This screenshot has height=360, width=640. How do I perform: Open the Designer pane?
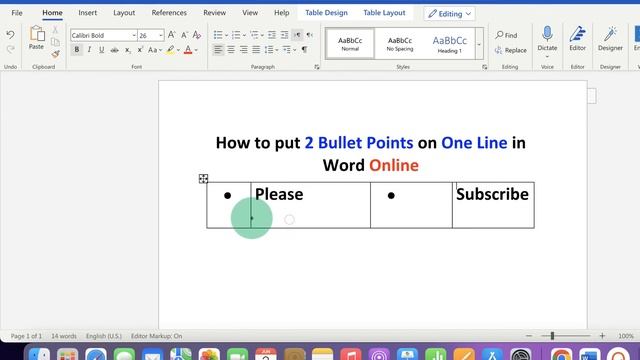pos(610,38)
